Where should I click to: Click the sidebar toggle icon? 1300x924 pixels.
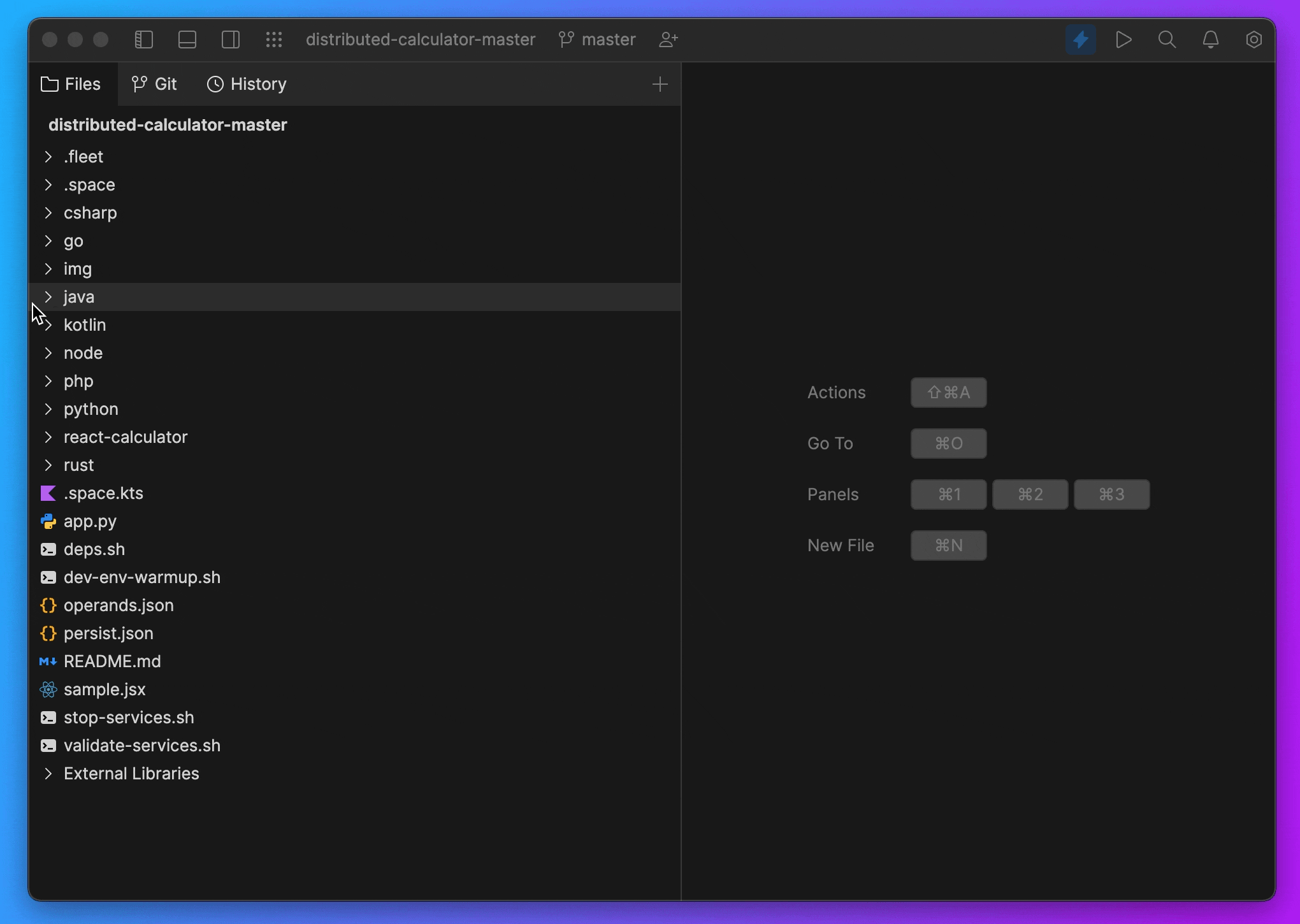143,39
